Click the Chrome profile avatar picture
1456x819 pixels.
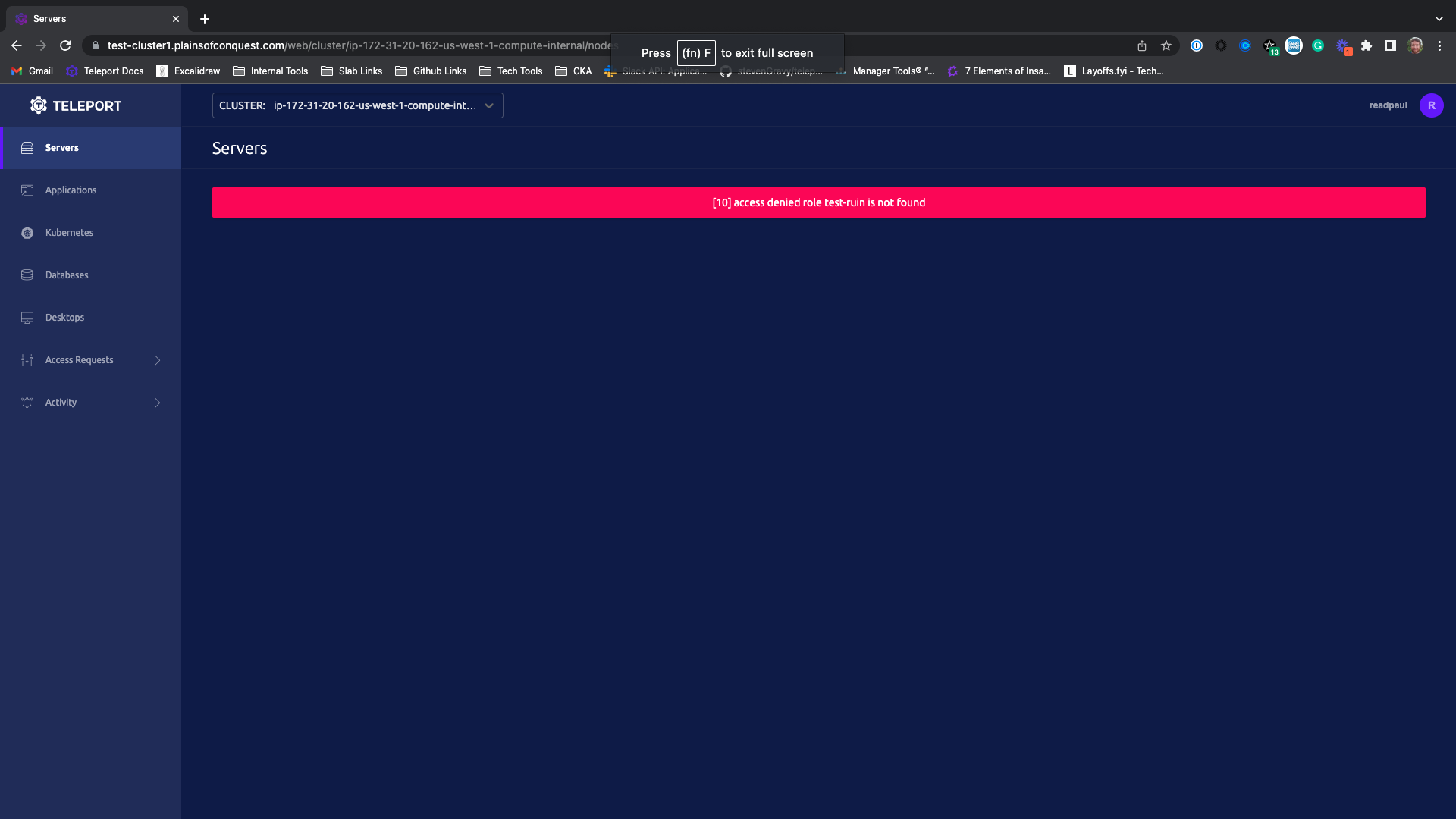(1417, 45)
